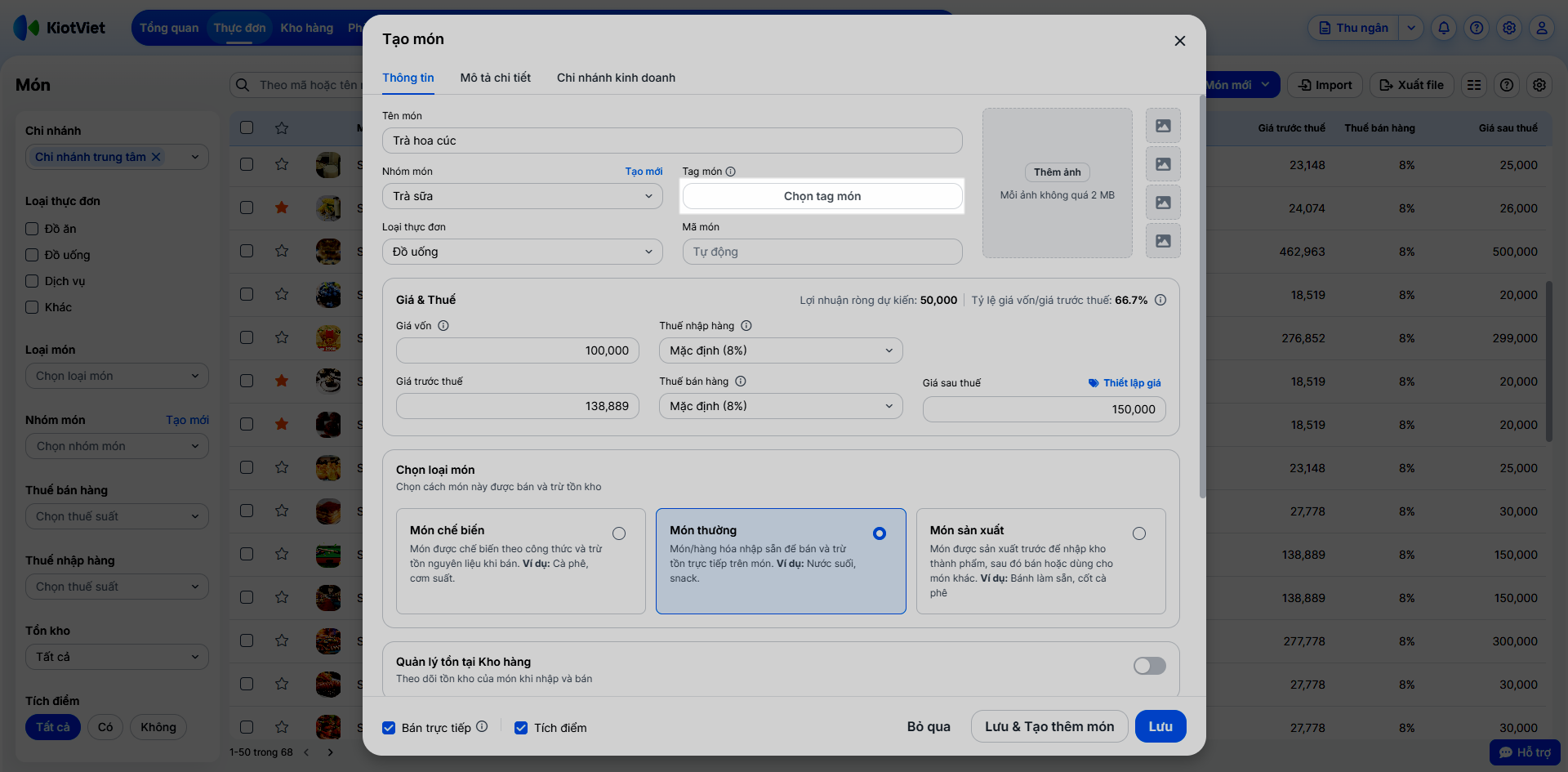Viewport: 1568px width, 772px height.
Task: Open the Chọn tag món selector
Action: coord(822,196)
